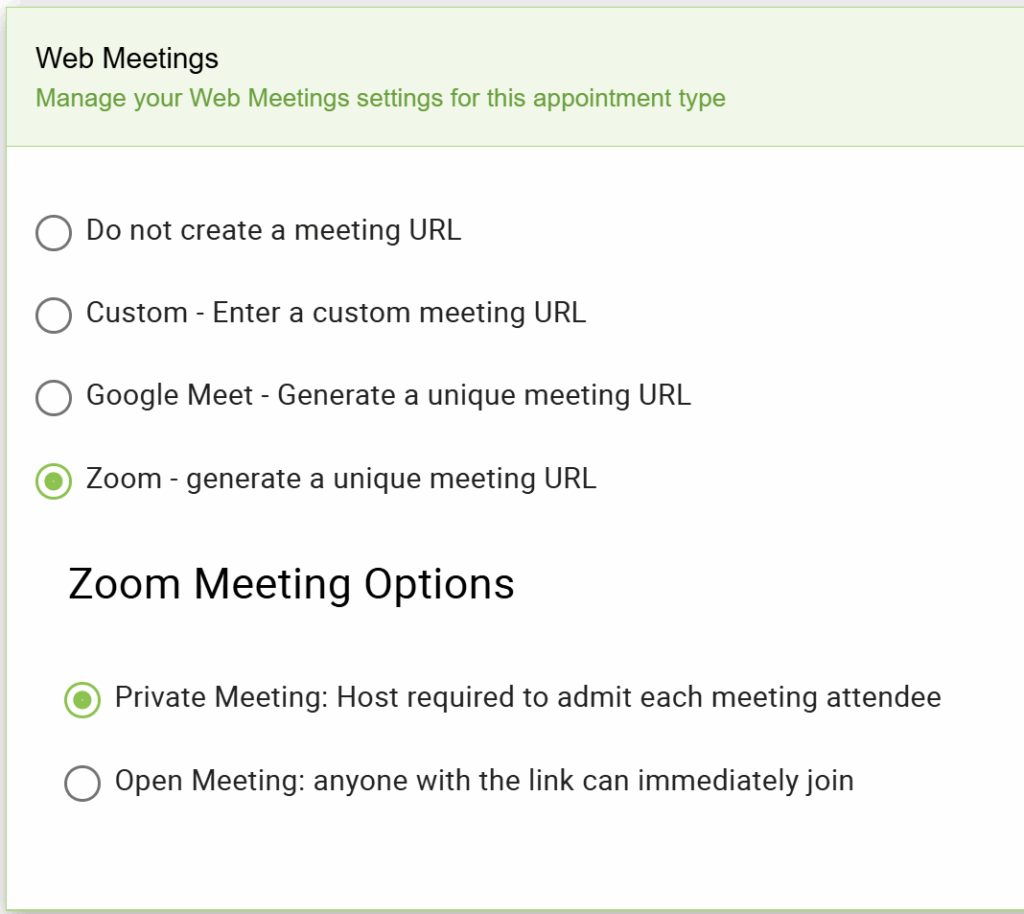
Task: Click the Google Meet option label text
Action: 388,395
